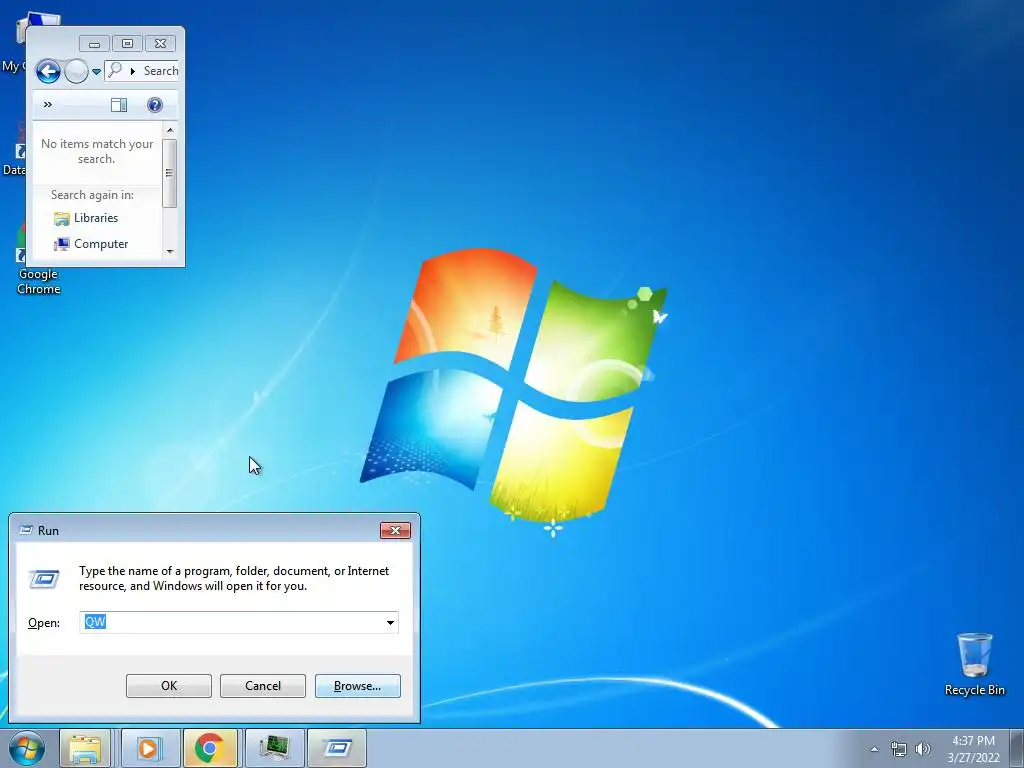Viewport: 1024px width, 768px height.
Task: Expand the toolbar overflow chevron in Explorer
Action: click(x=48, y=104)
